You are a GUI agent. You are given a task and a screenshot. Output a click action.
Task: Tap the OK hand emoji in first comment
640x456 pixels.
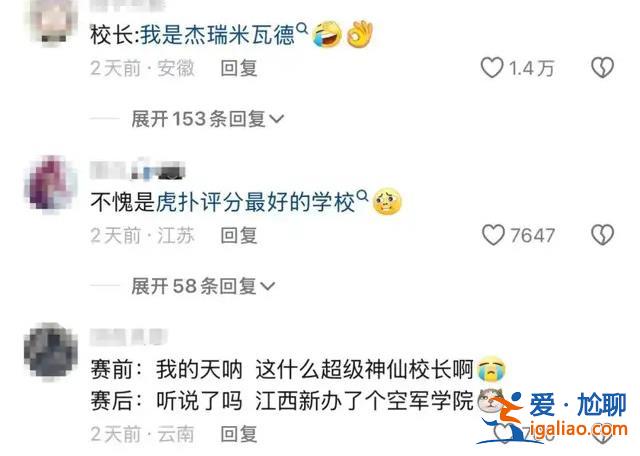coord(360,34)
